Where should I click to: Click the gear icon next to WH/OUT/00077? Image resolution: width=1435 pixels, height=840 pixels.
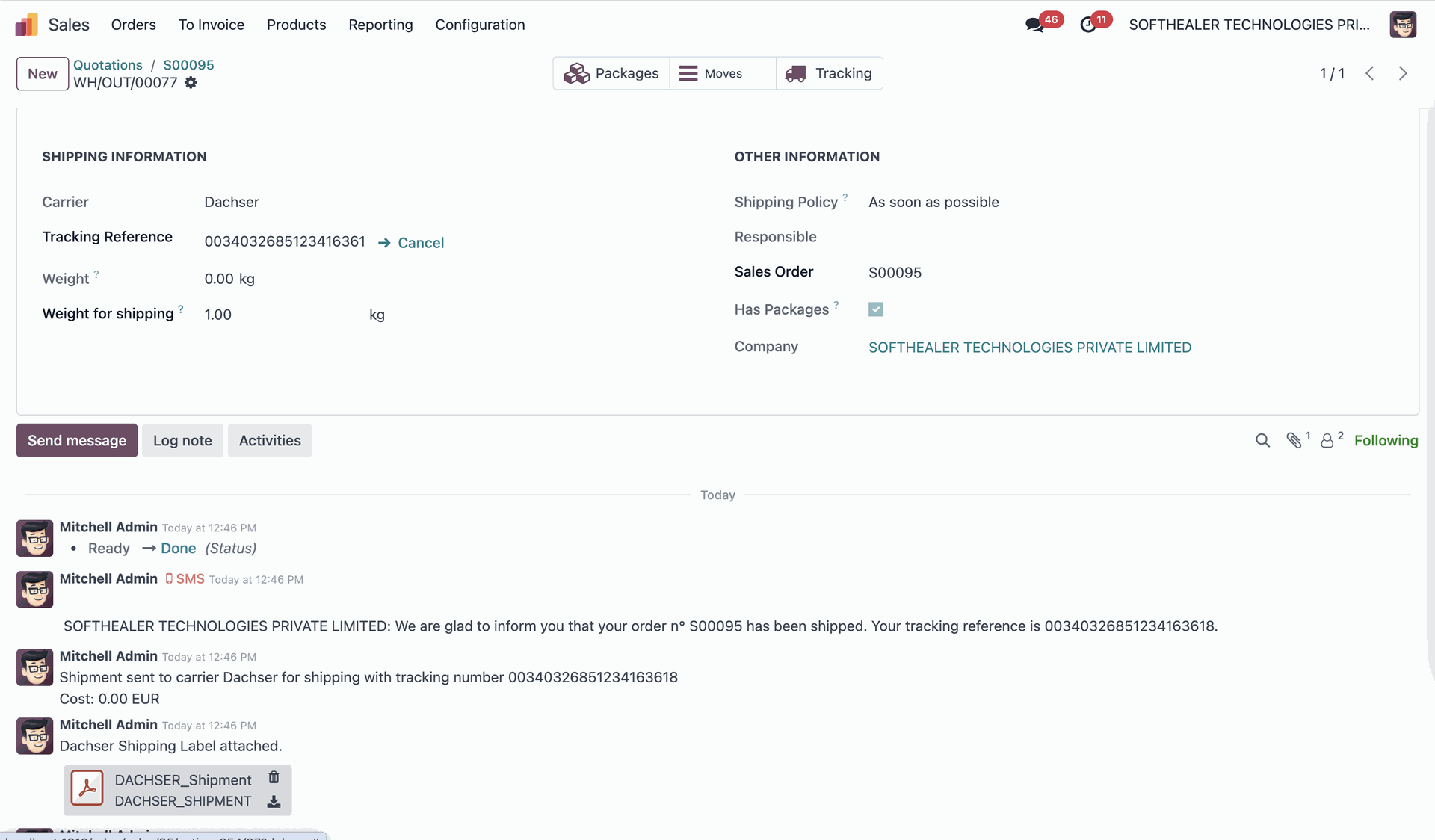coord(191,83)
